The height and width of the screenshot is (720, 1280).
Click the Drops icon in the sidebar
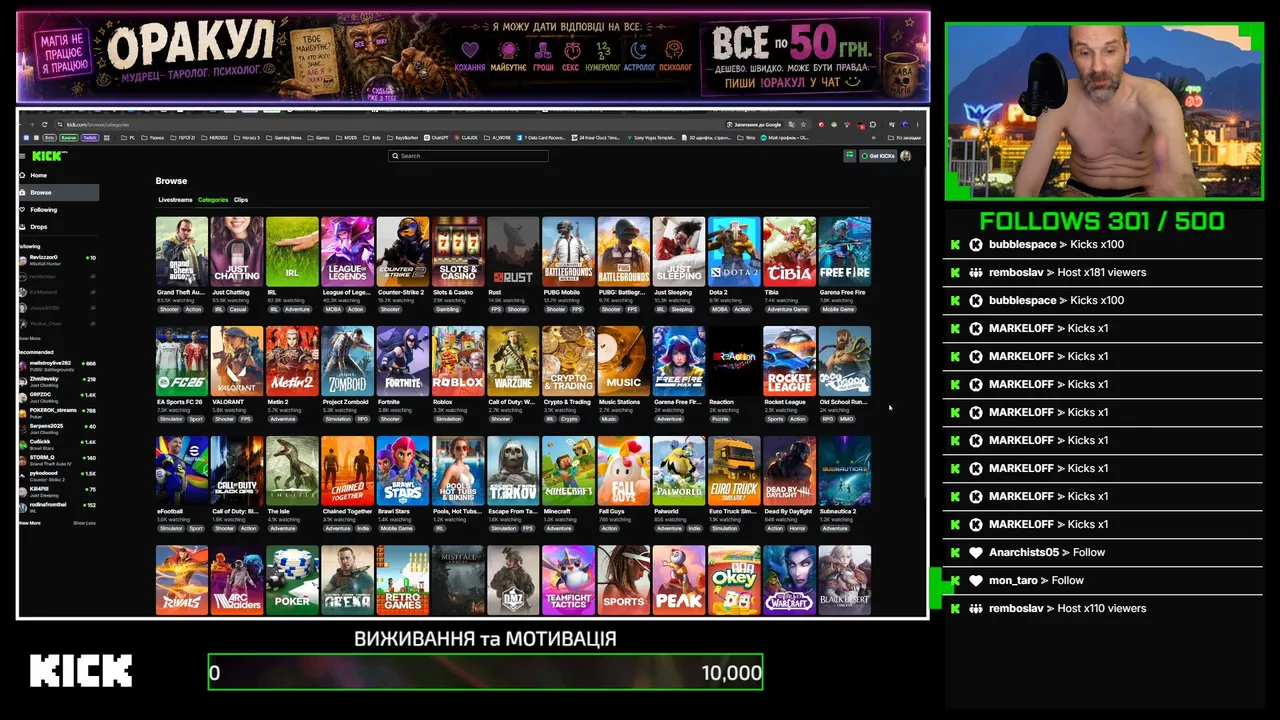[x=23, y=227]
